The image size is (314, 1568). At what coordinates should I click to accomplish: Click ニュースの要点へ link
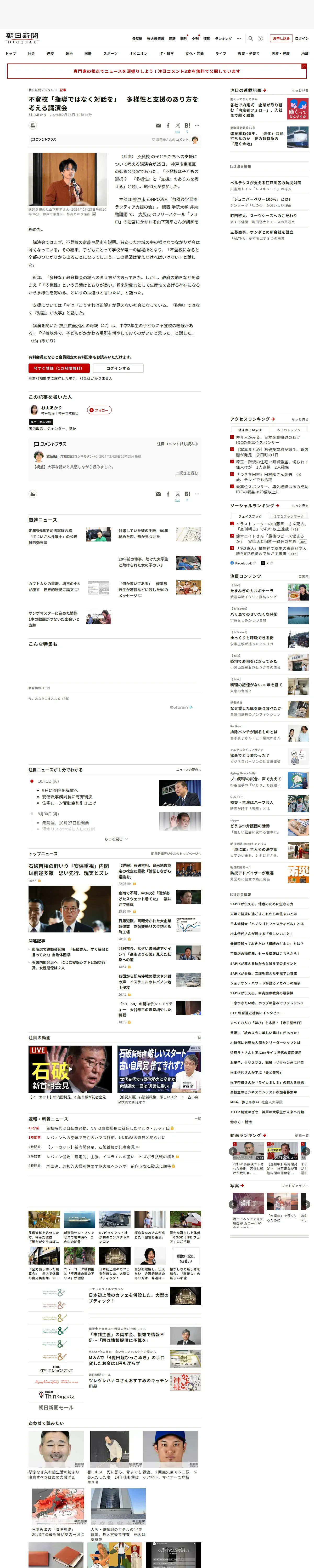188,770
